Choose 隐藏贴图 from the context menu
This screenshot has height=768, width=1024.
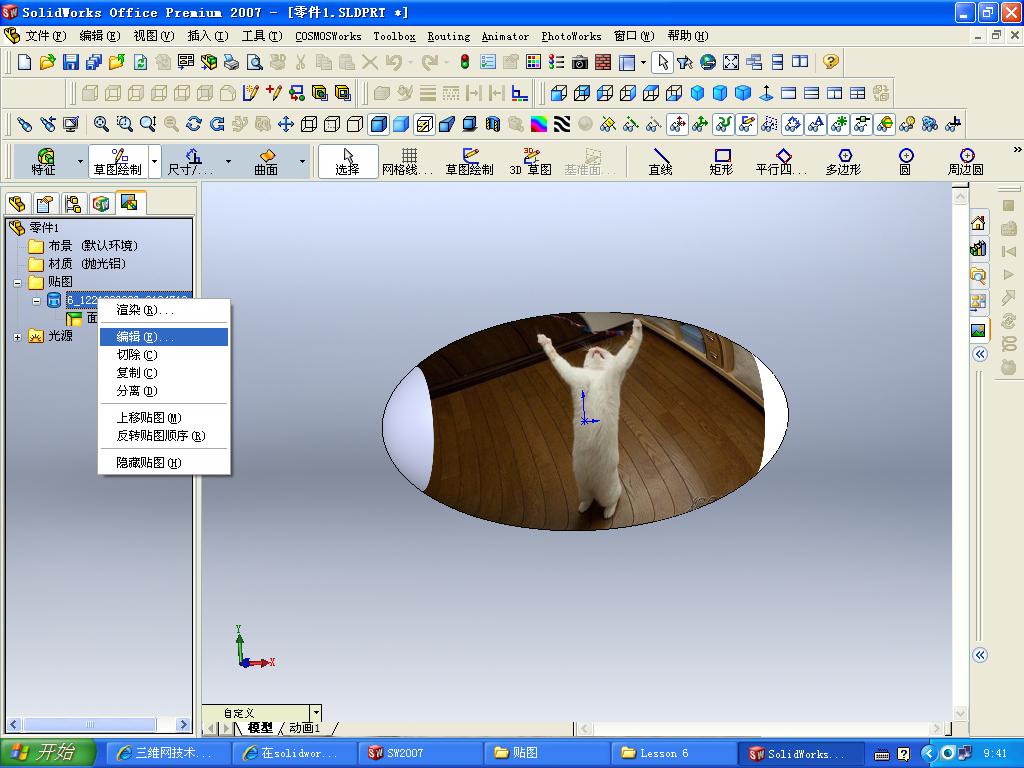coord(163,463)
